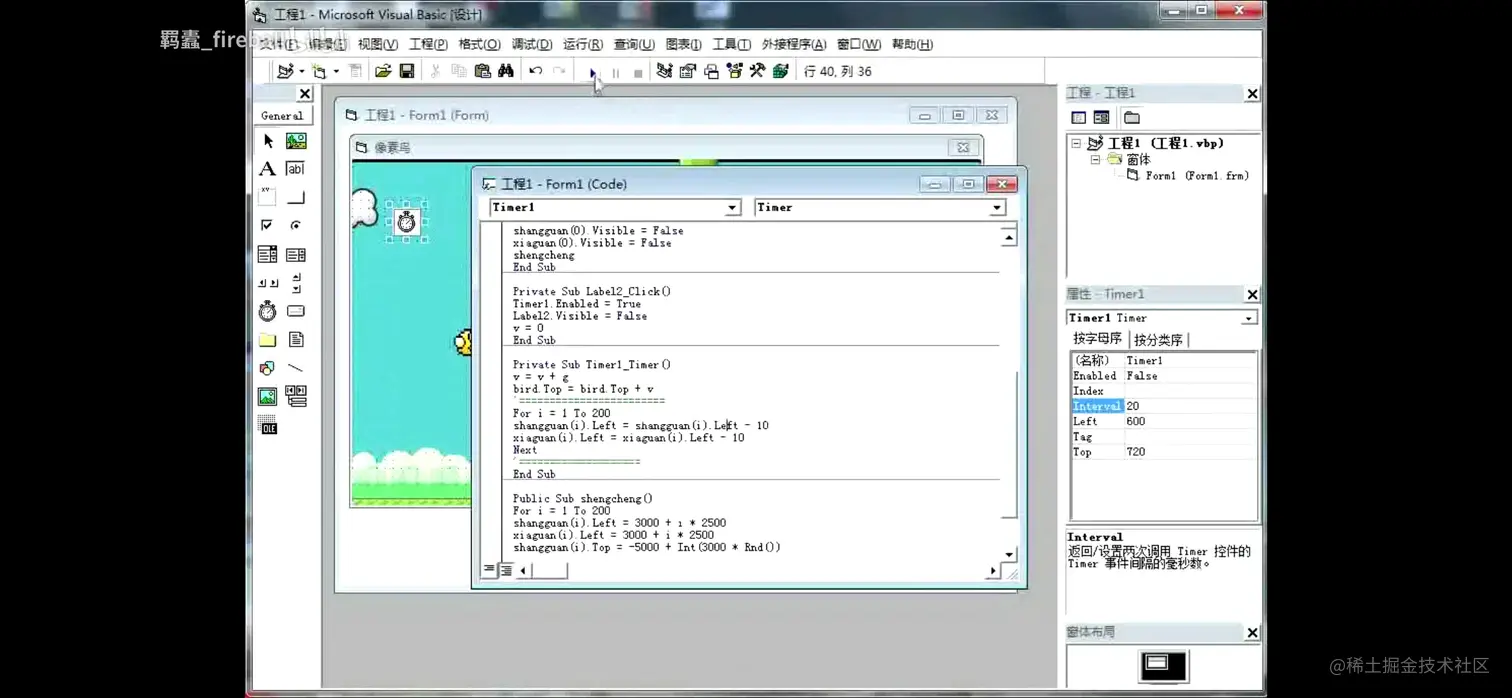Open the 视图(V) menu
The image size is (1512, 698).
pos(378,44)
